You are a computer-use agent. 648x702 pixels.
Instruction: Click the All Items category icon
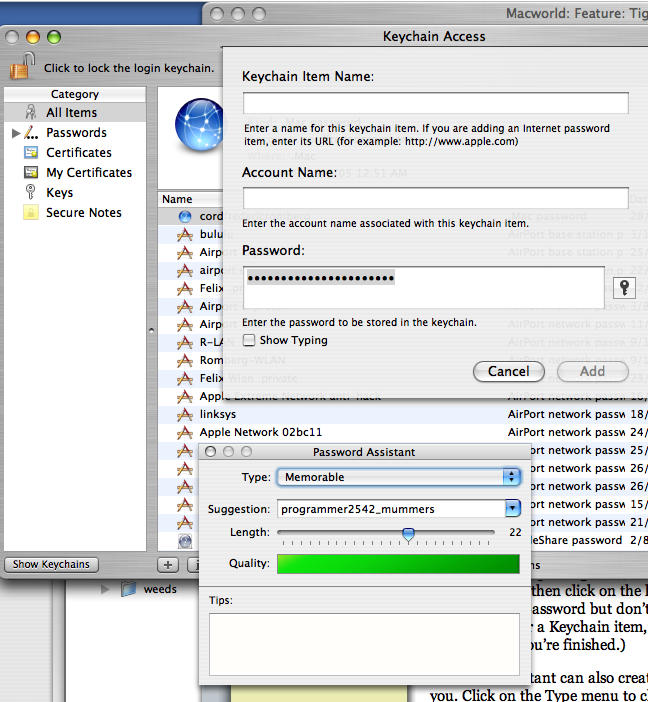click(30, 112)
